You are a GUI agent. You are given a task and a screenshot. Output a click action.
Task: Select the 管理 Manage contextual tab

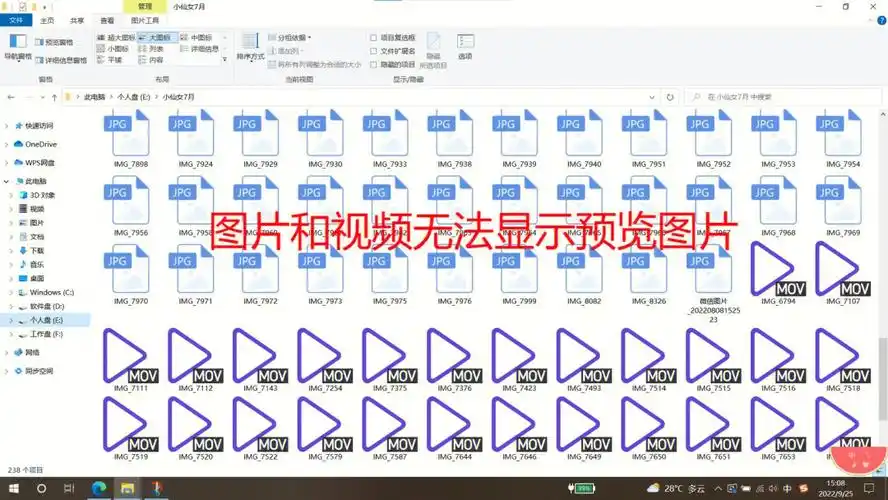145,6
